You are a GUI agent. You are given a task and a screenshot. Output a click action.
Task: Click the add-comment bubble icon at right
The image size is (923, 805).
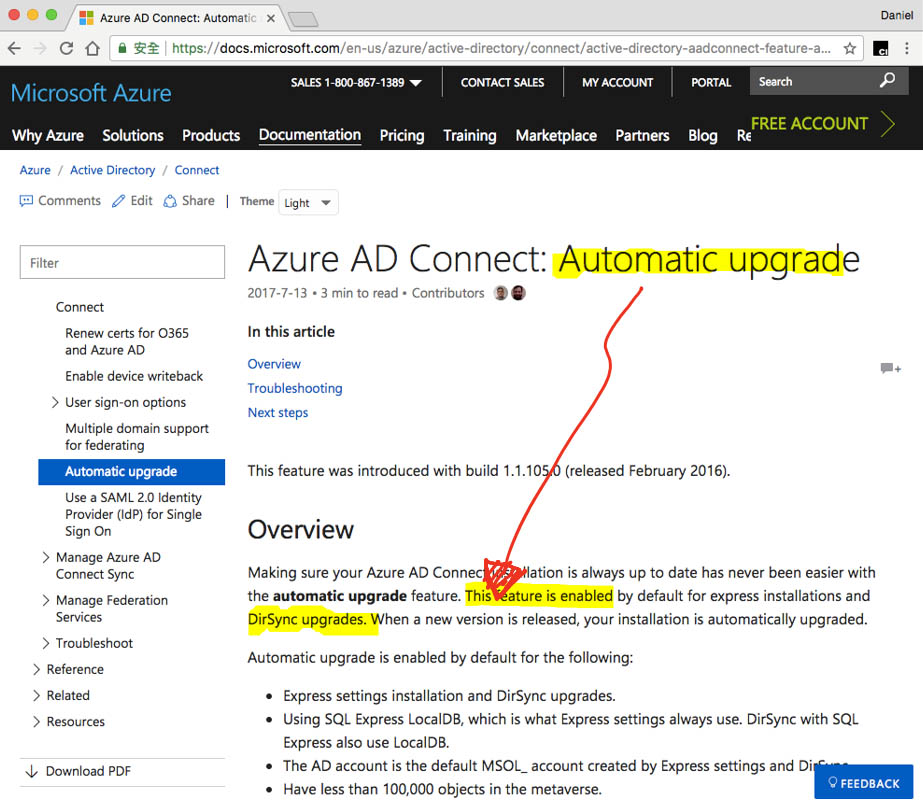891,368
